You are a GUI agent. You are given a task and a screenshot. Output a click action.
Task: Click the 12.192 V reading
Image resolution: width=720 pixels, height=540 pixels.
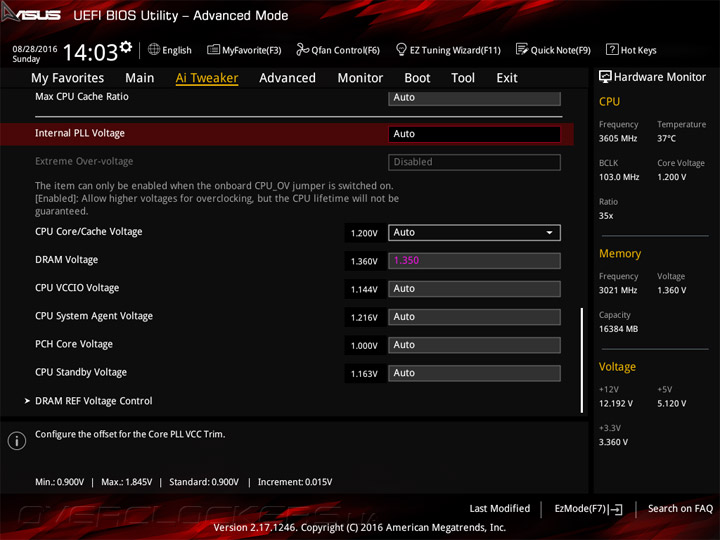click(616, 404)
